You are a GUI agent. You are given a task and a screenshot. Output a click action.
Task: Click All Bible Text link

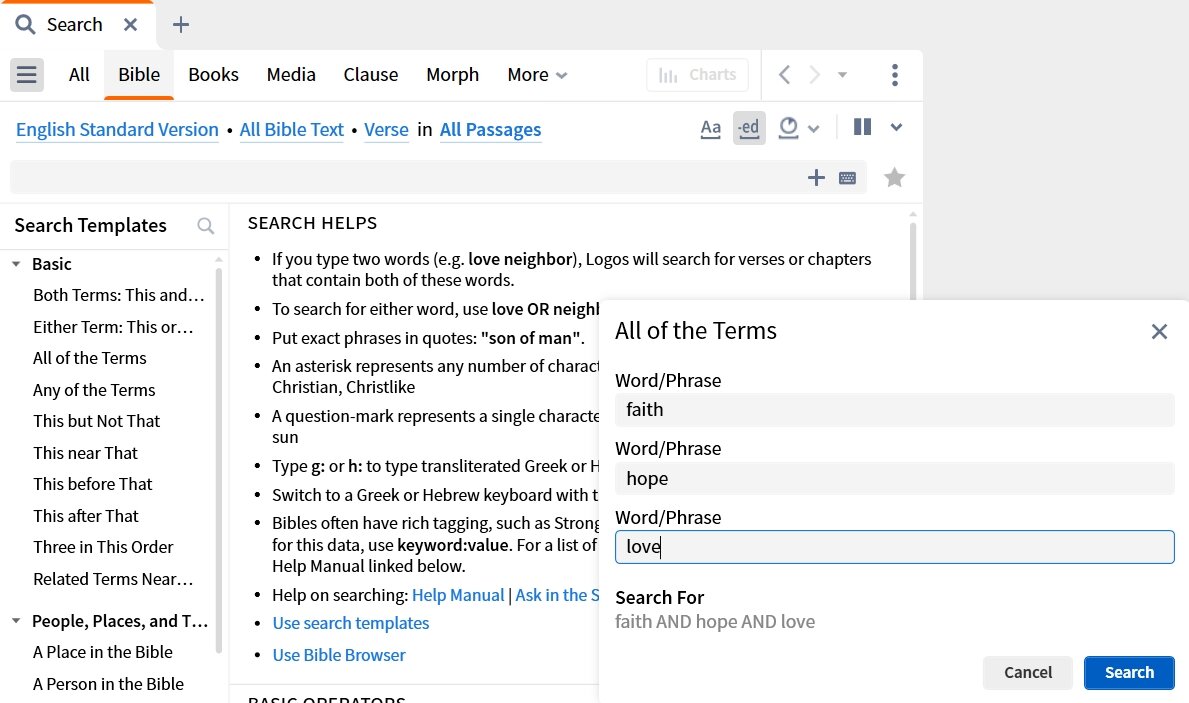pos(292,130)
